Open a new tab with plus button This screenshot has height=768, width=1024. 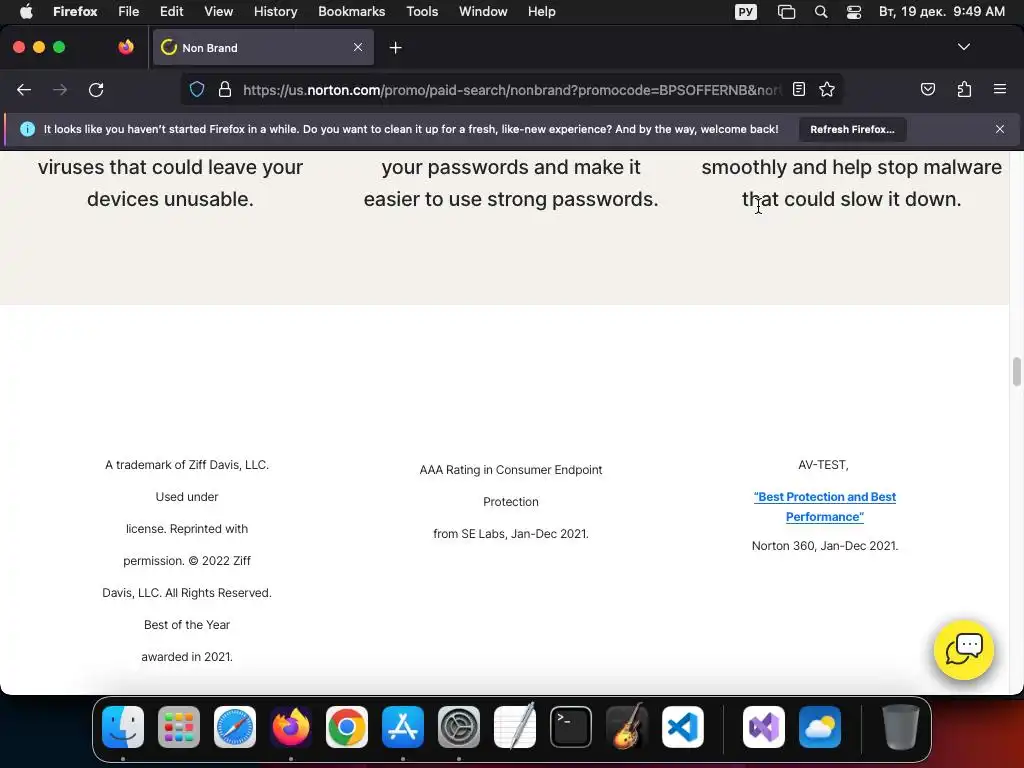click(395, 48)
